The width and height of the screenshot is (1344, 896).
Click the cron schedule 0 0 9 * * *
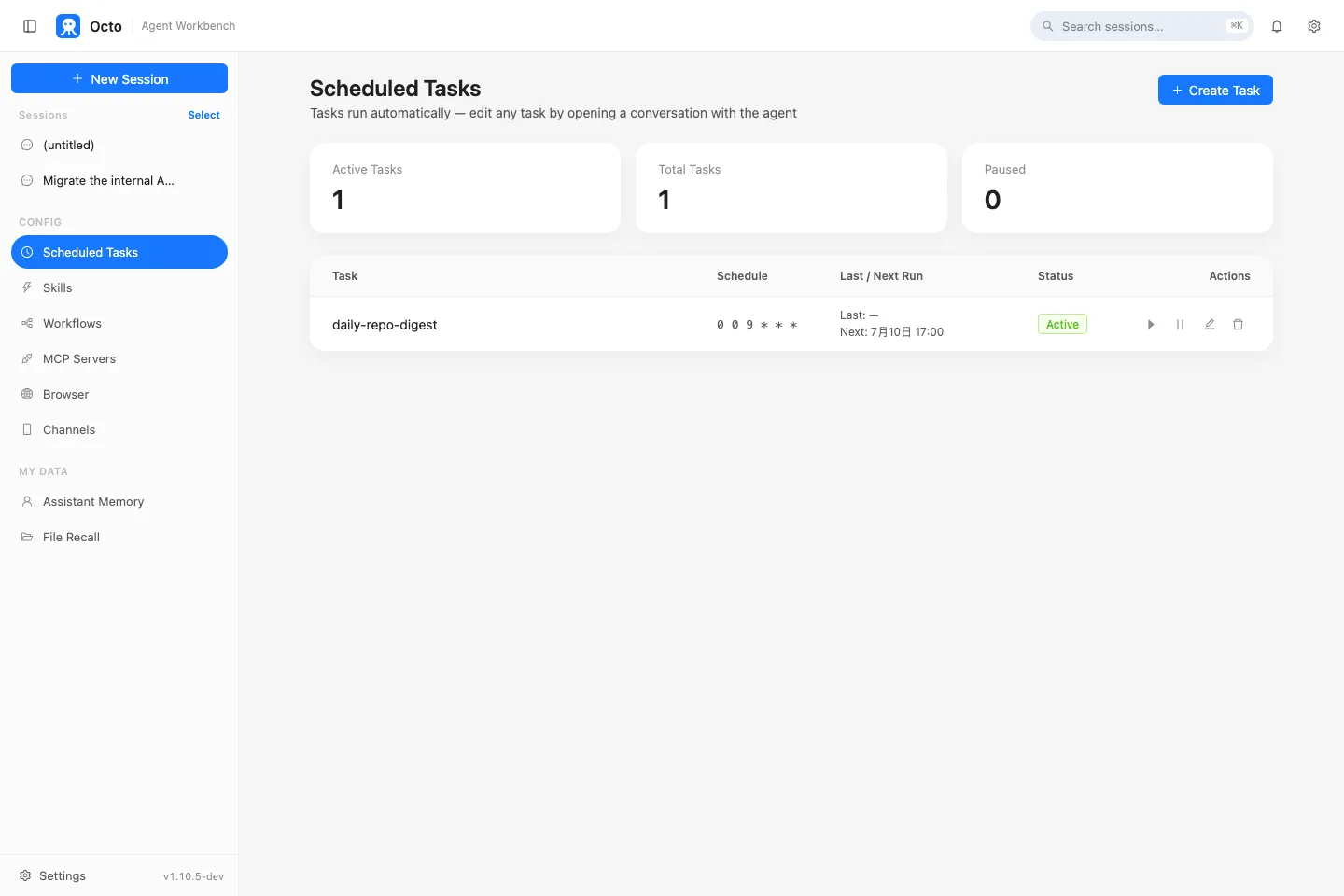click(x=757, y=325)
